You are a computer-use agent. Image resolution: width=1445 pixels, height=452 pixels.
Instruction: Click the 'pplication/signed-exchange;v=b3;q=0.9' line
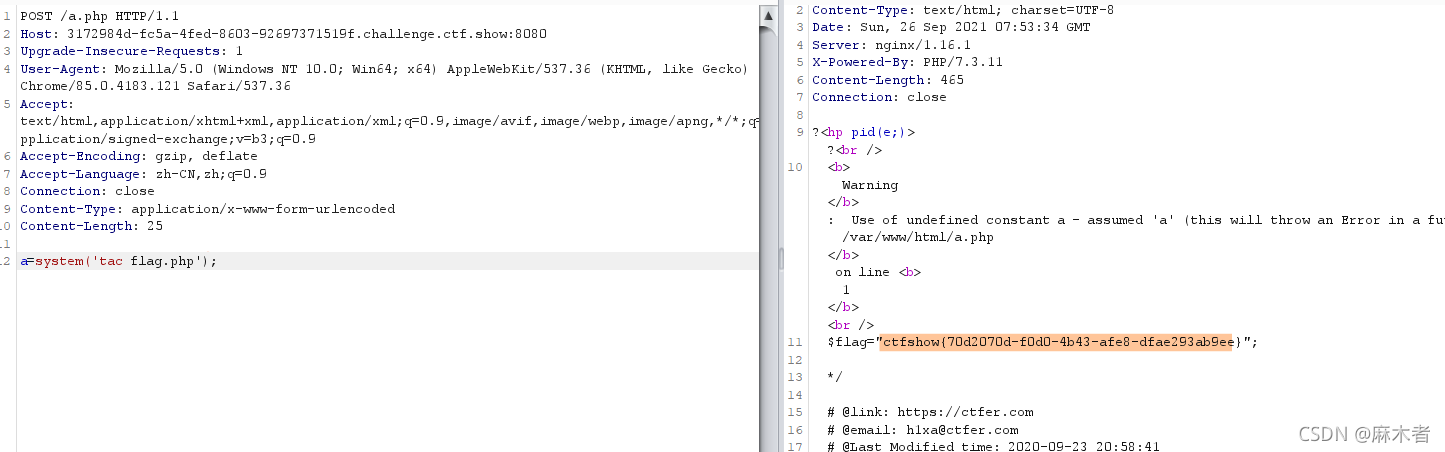[168, 139]
